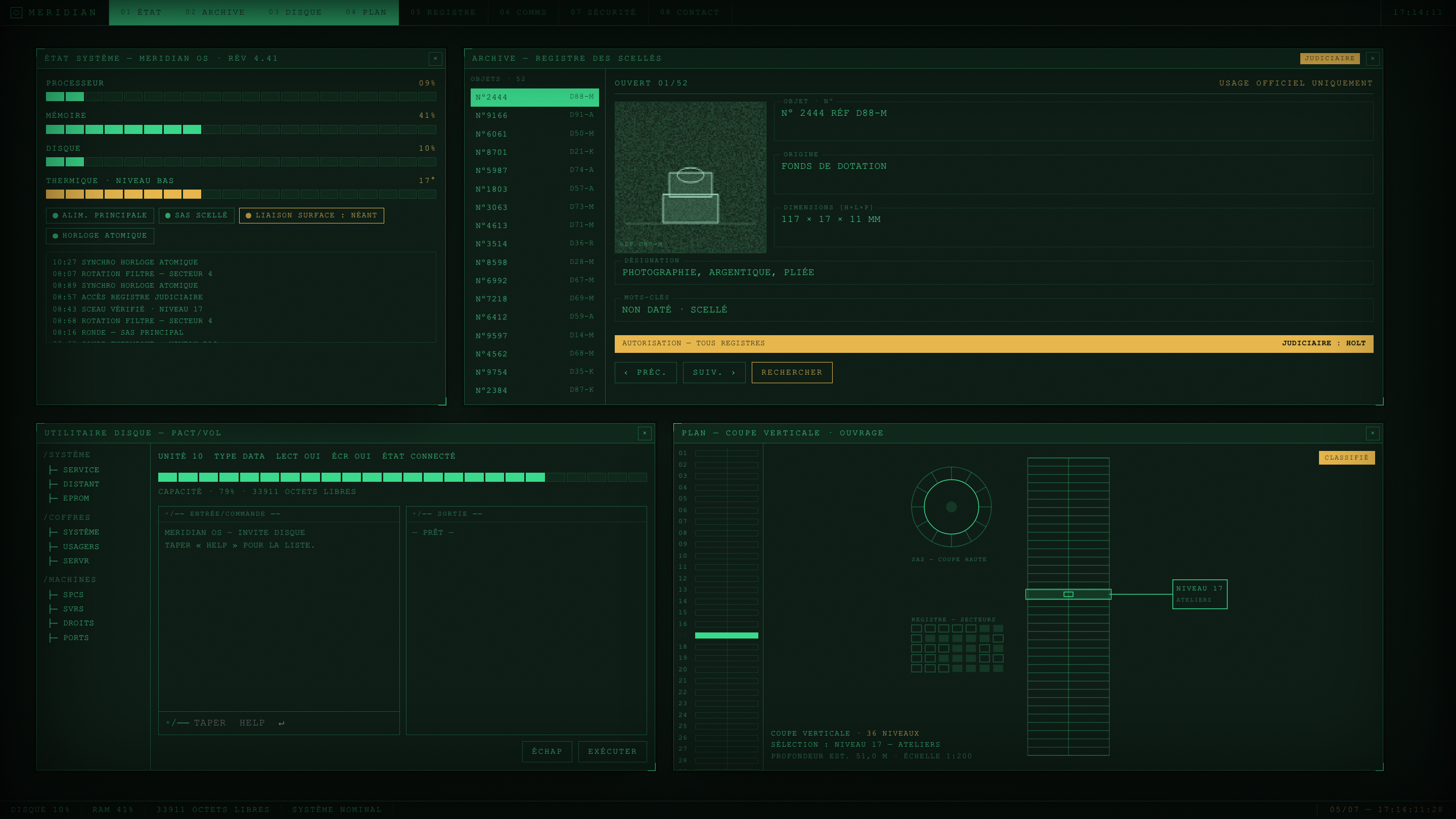The image size is (1456, 819).
Task: Open the 07 SÉCURITÉ tab
Action: click(603, 13)
